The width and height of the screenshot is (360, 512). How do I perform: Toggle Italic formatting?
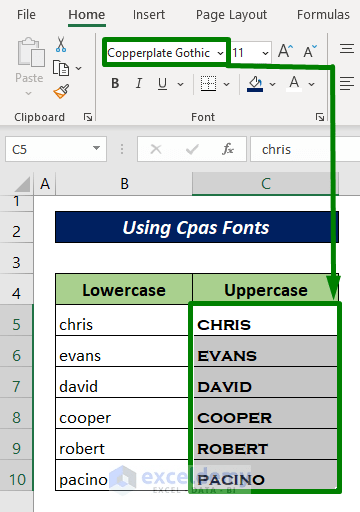tap(139, 83)
